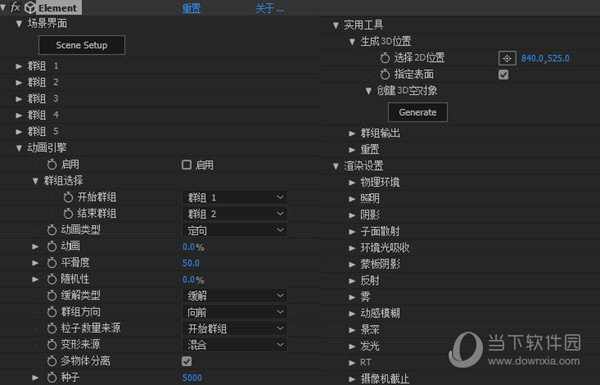The width and height of the screenshot is (600, 385).
Task: Open the 动画类型 dropdown showing 定向
Action: [235, 230]
